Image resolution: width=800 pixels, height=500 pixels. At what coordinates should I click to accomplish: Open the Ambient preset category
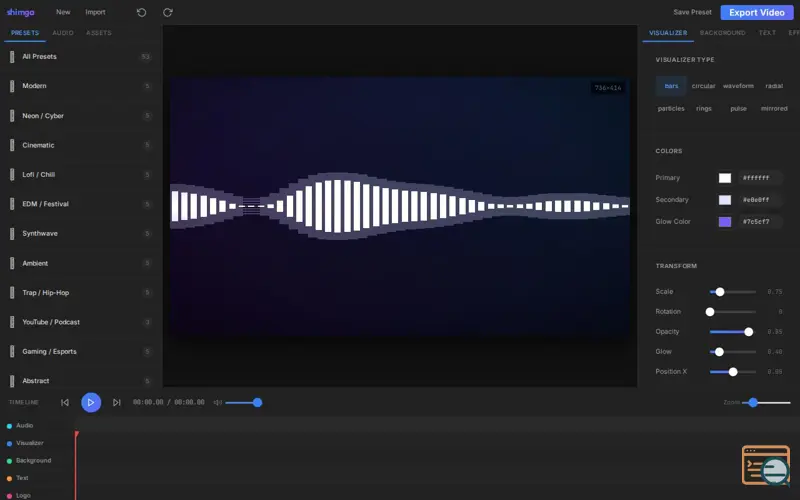81,263
